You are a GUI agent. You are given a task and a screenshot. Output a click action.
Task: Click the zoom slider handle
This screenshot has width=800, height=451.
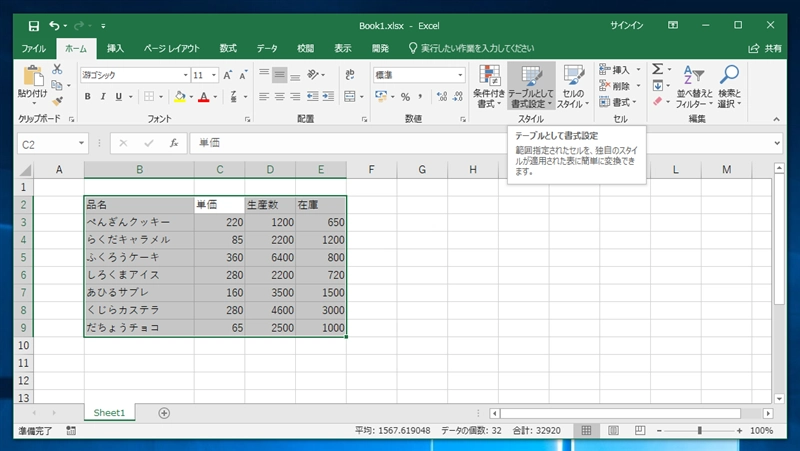[699, 431]
